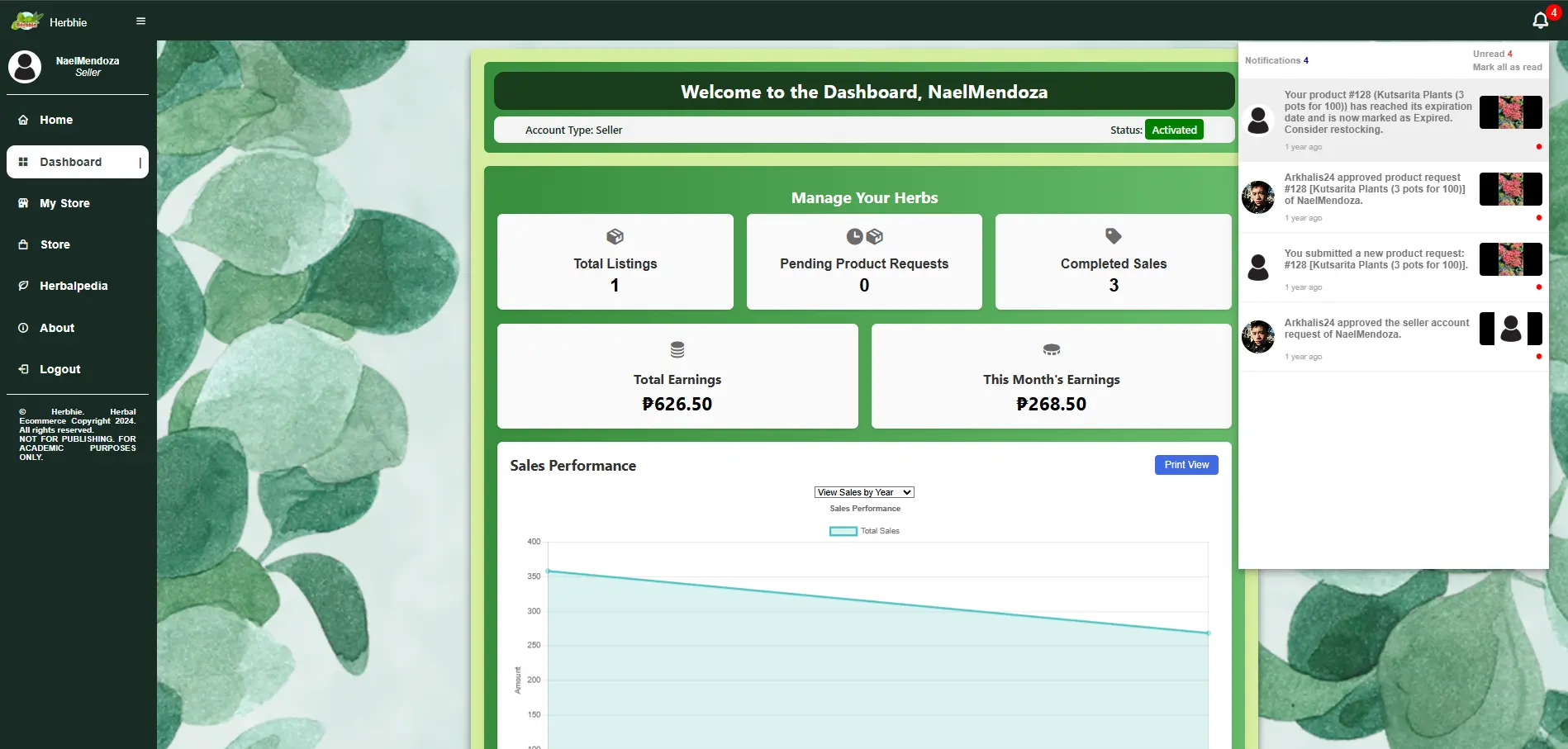This screenshot has width=1568, height=749.
Task: Click the Account Type: Seller text
Action: 573,130
